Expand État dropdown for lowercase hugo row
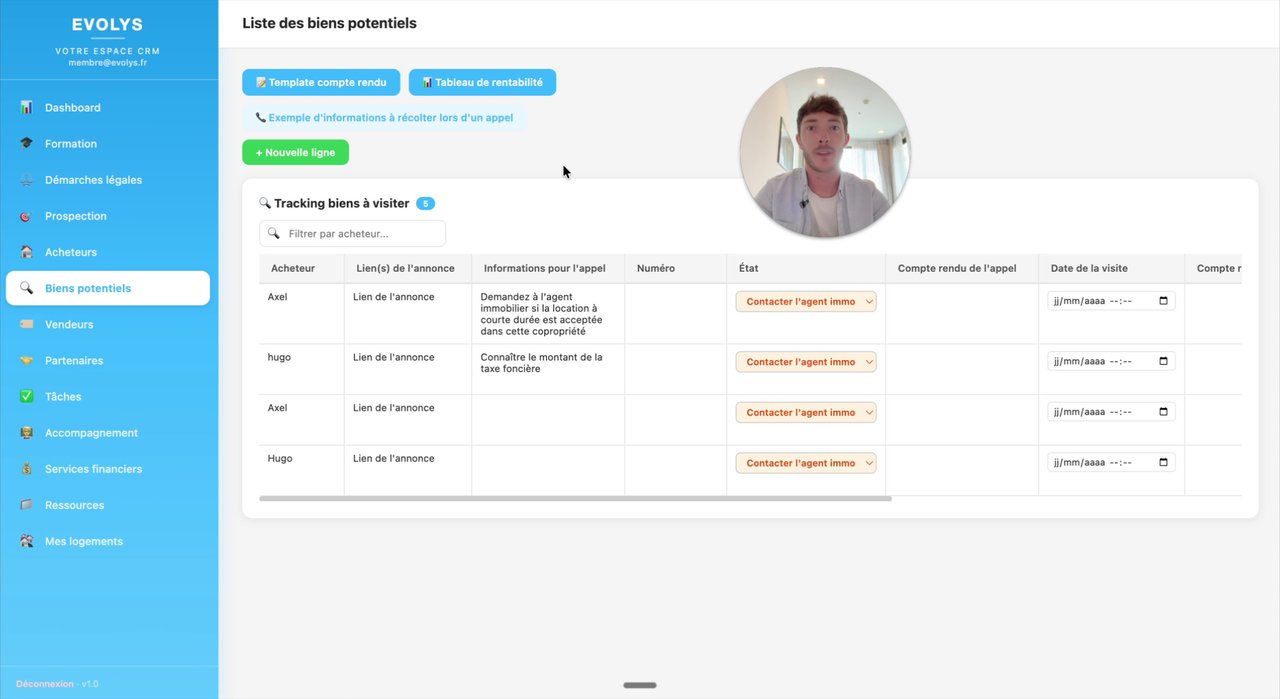Image resolution: width=1280 pixels, height=699 pixels. pos(805,362)
